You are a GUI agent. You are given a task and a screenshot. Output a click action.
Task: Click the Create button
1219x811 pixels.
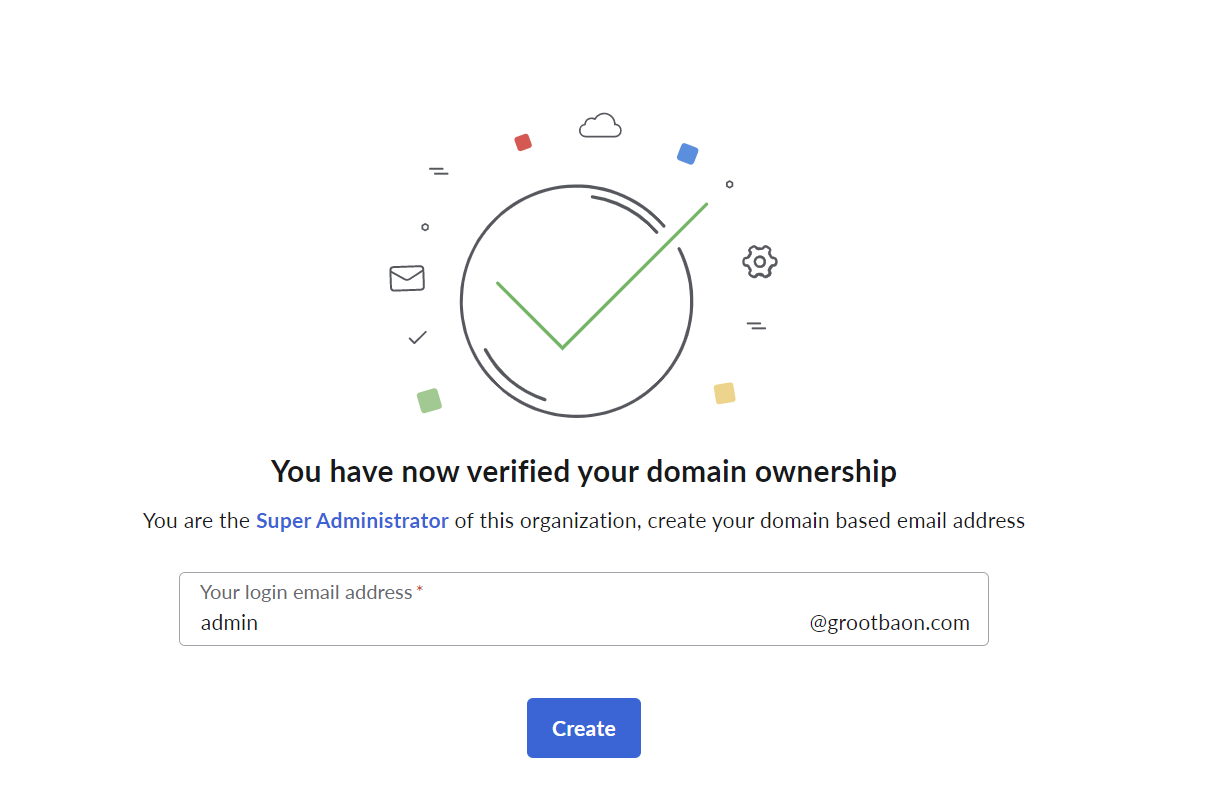[x=584, y=728]
